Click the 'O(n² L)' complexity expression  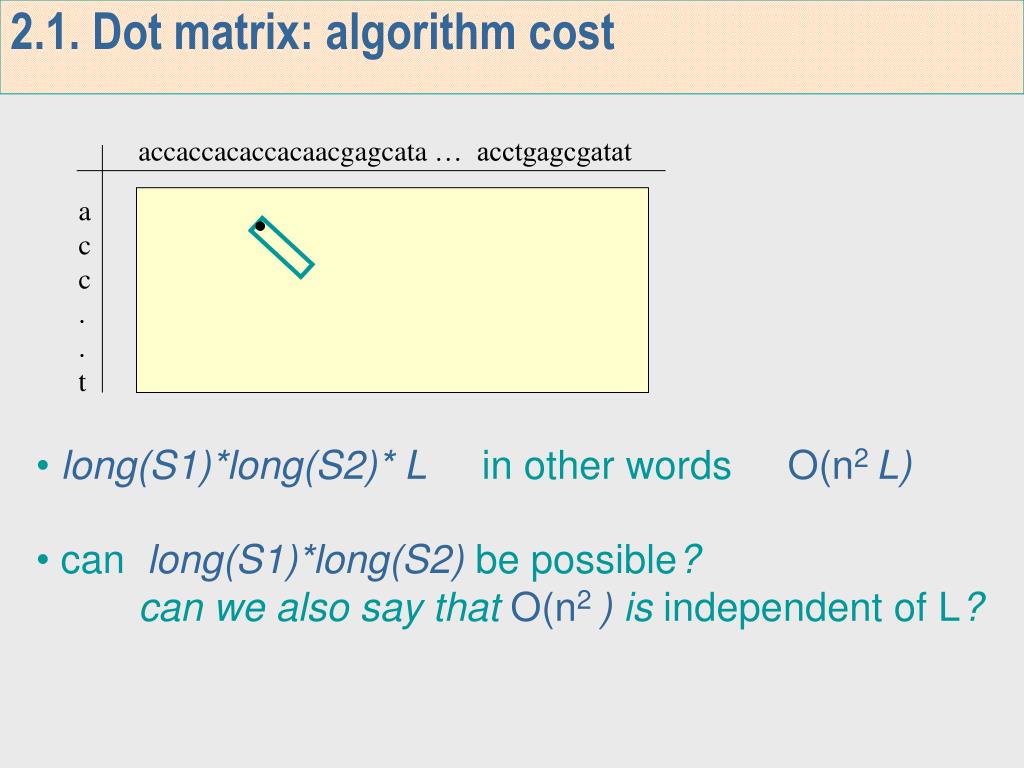click(x=850, y=466)
